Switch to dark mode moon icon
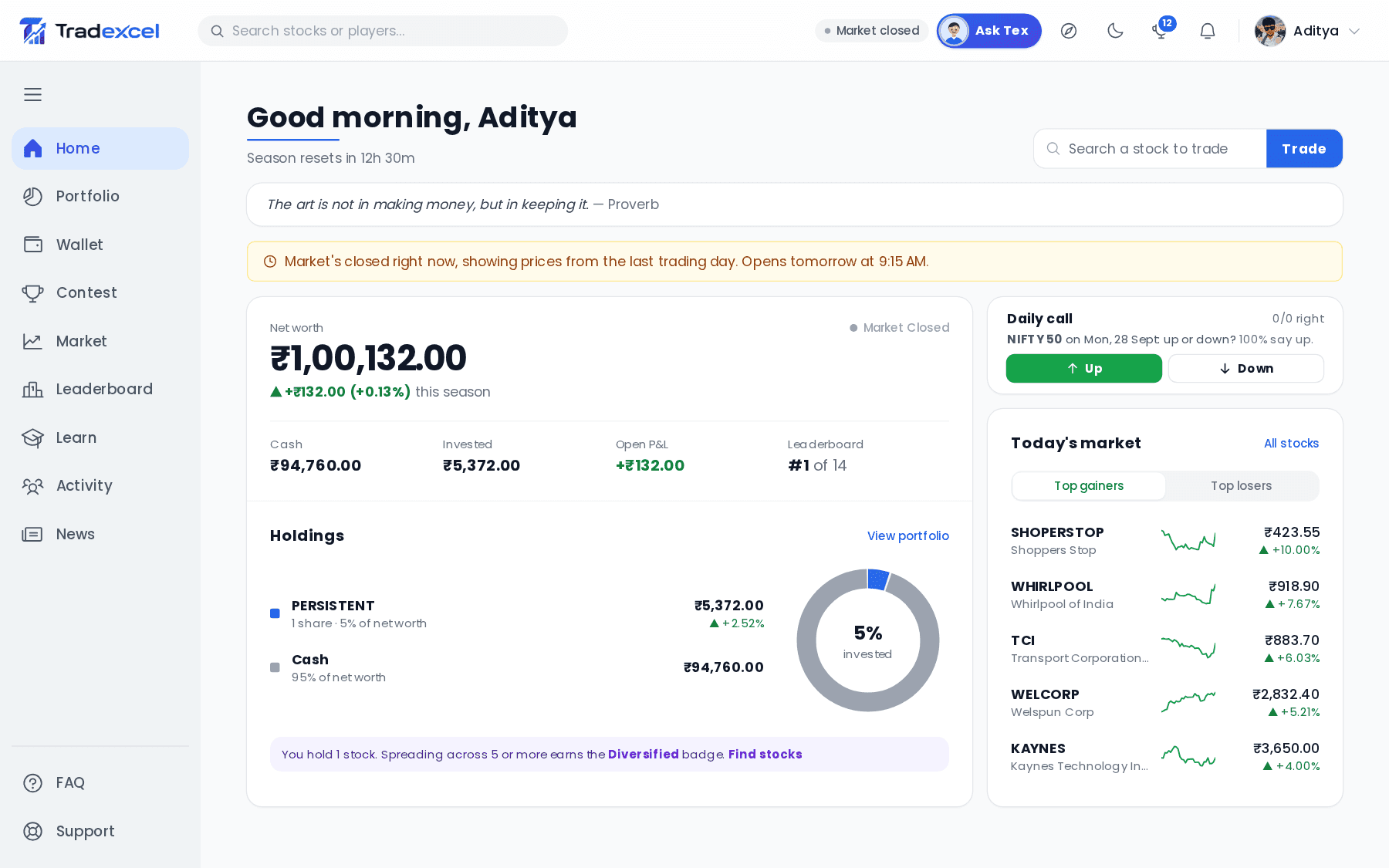1389x868 pixels. pyautogui.click(x=1115, y=31)
